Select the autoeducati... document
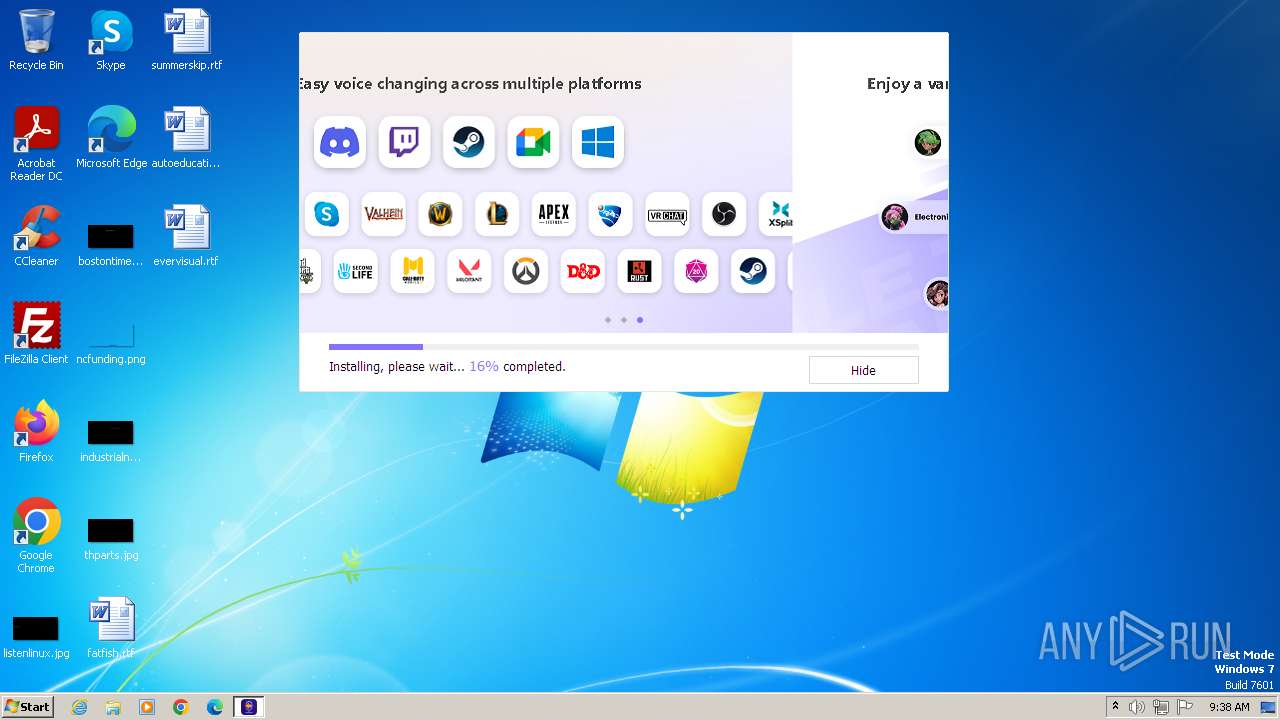The image size is (1280, 720). [x=187, y=138]
